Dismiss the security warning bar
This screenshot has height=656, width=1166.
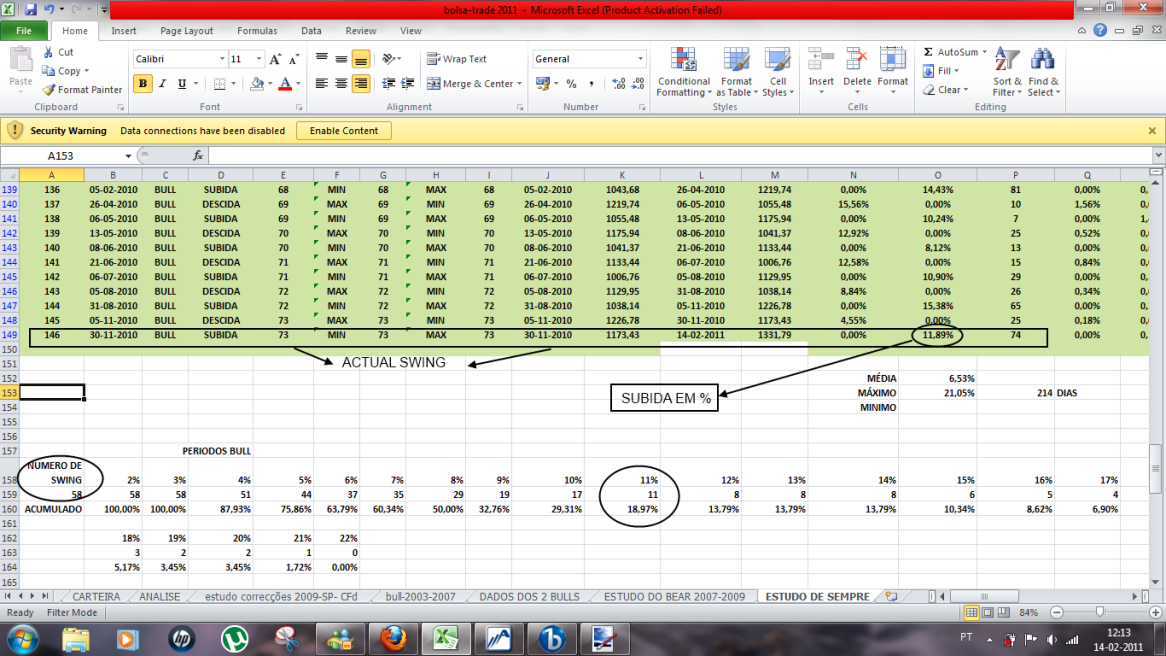(x=1152, y=130)
